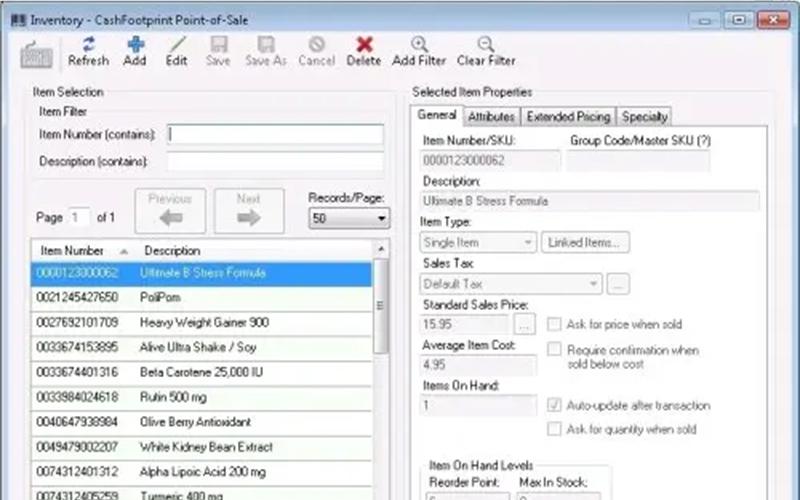Click ellipsis button next to Standard Sales Price
Screen dimensions: 800x500
click(524, 324)
